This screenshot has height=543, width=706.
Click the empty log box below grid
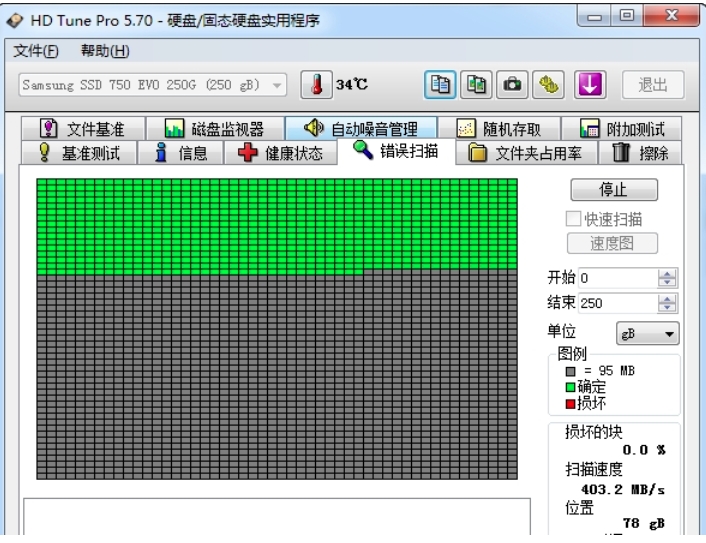coord(277,516)
